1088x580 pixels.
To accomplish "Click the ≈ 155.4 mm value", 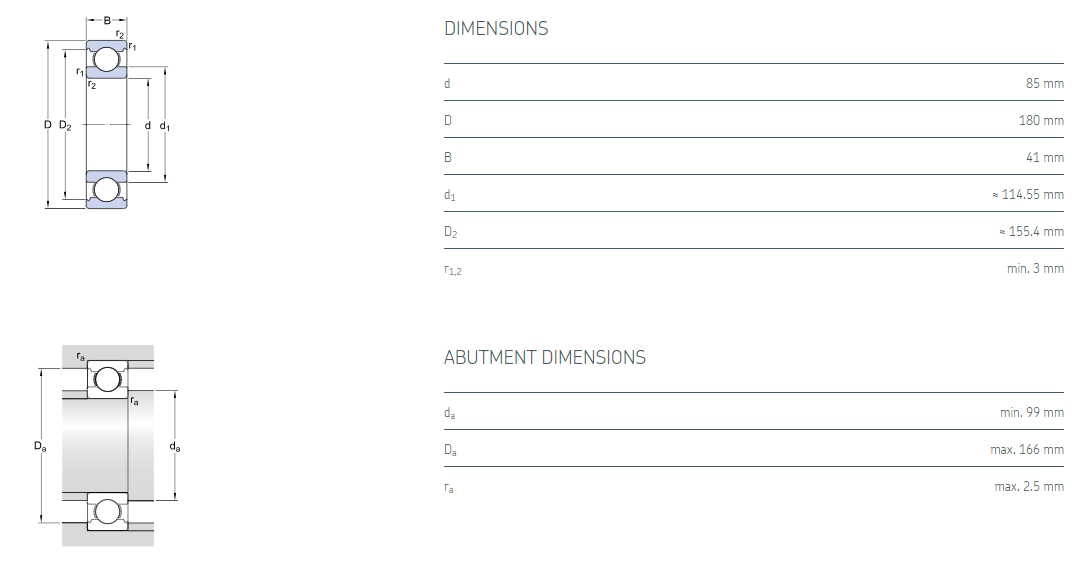I will [1031, 232].
